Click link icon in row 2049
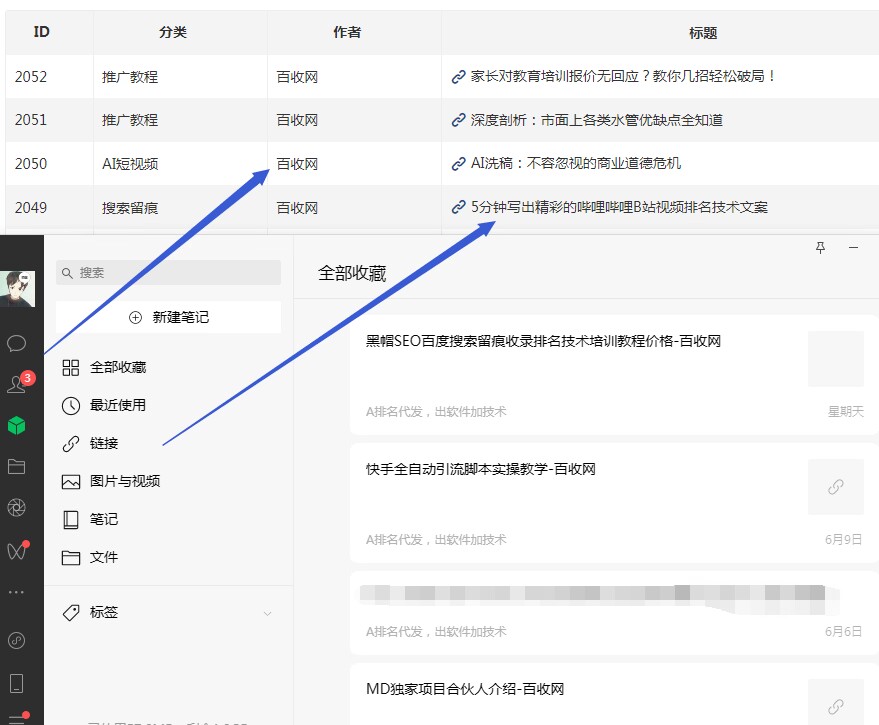The height and width of the screenshot is (725, 879). click(459, 207)
